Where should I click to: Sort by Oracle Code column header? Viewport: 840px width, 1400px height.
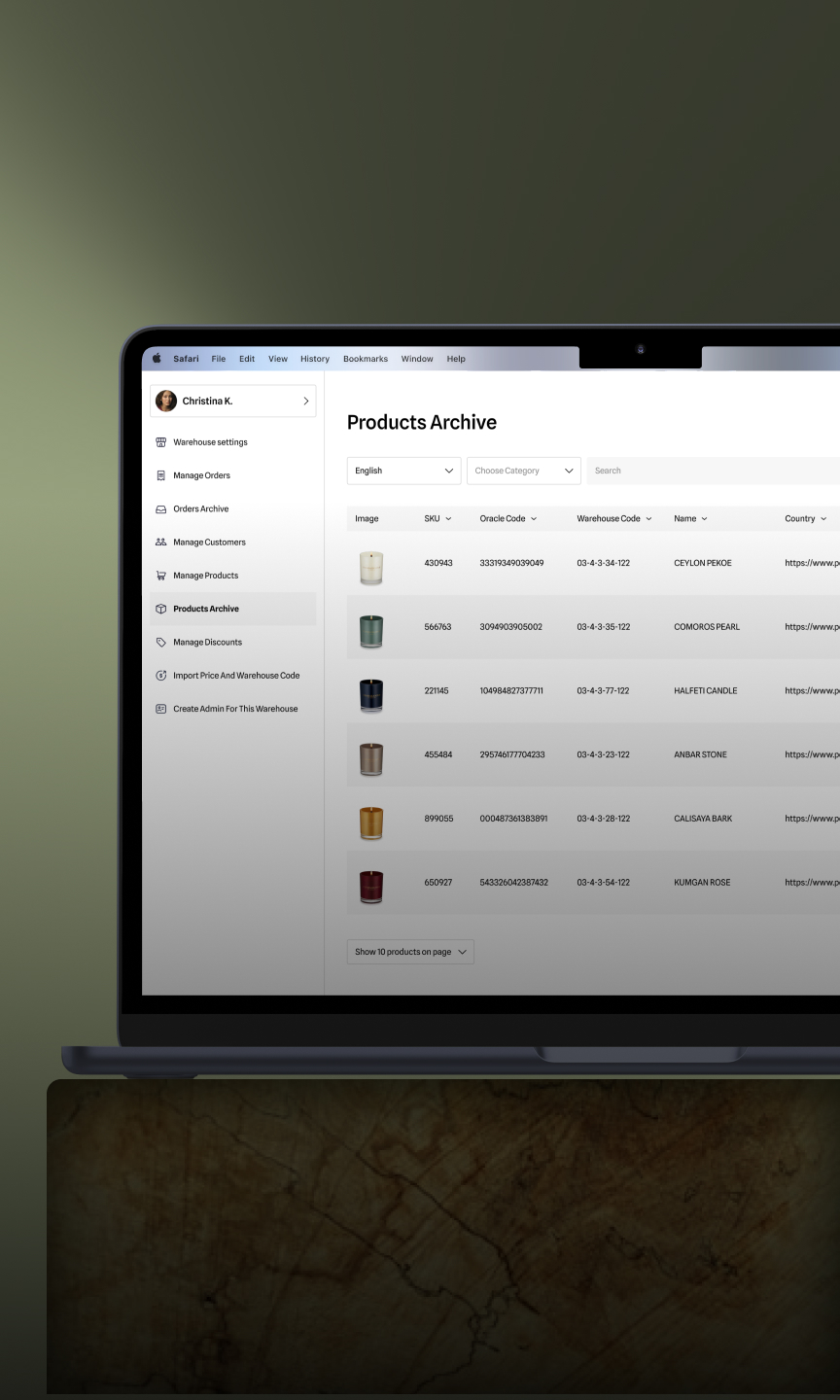point(507,519)
